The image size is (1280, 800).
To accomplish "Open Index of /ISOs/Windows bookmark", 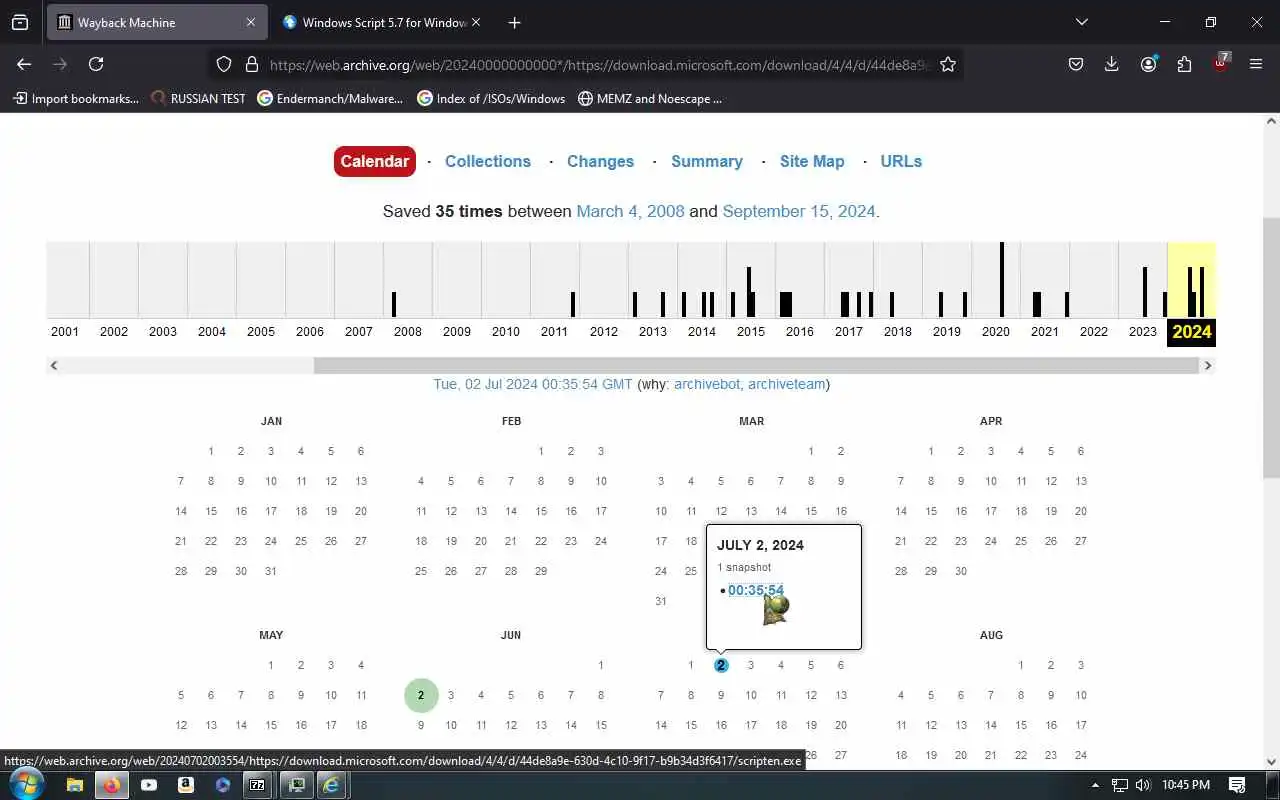I will (x=491, y=98).
